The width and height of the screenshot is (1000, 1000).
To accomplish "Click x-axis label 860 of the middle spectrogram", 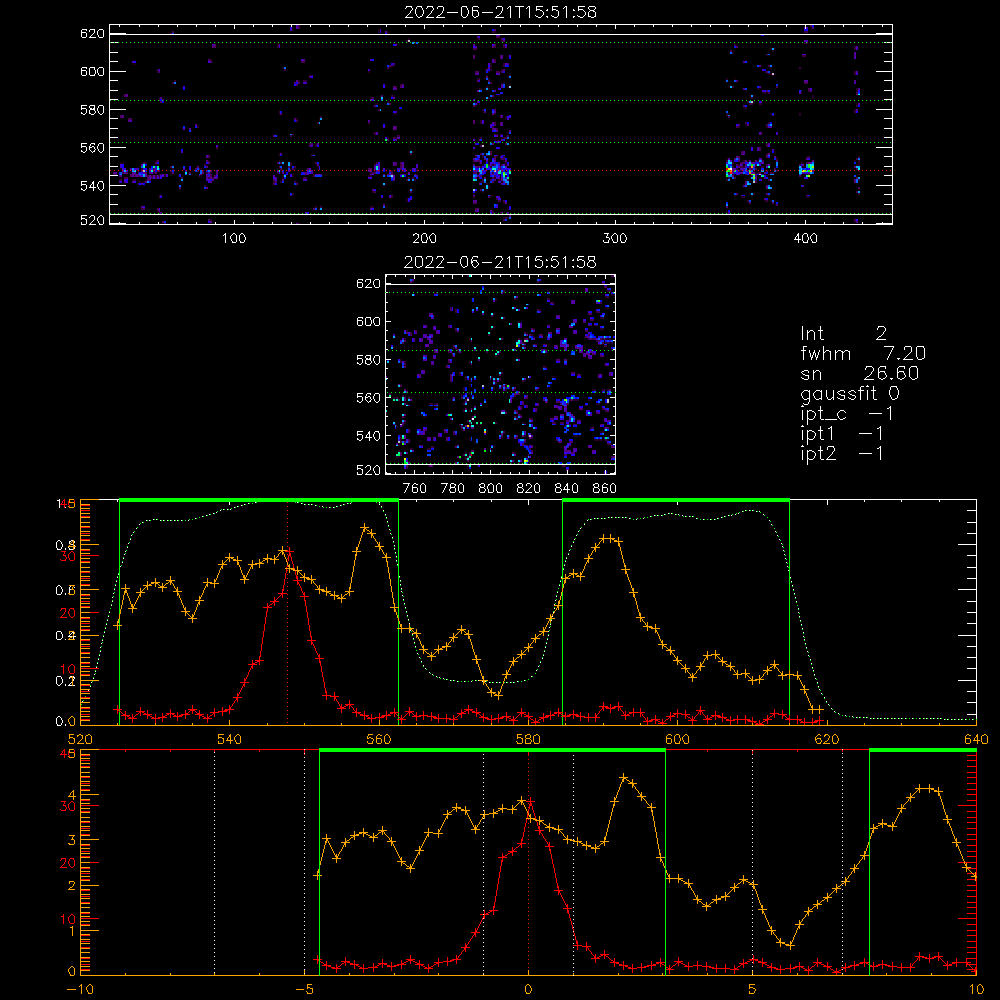I will pyautogui.click(x=605, y=489).
